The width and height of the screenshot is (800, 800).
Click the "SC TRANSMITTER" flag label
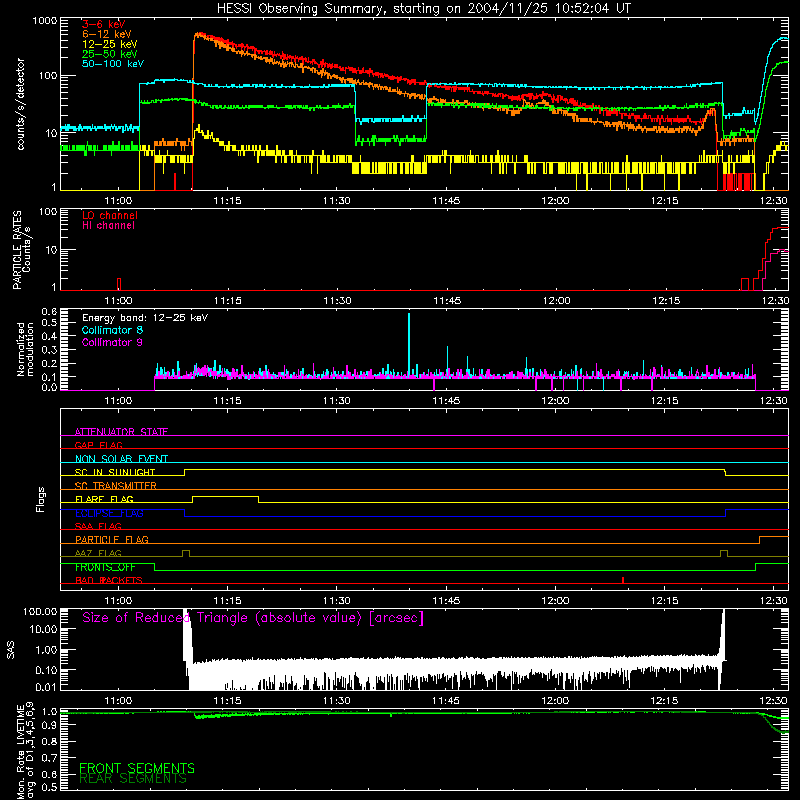(x=115, y=486)
